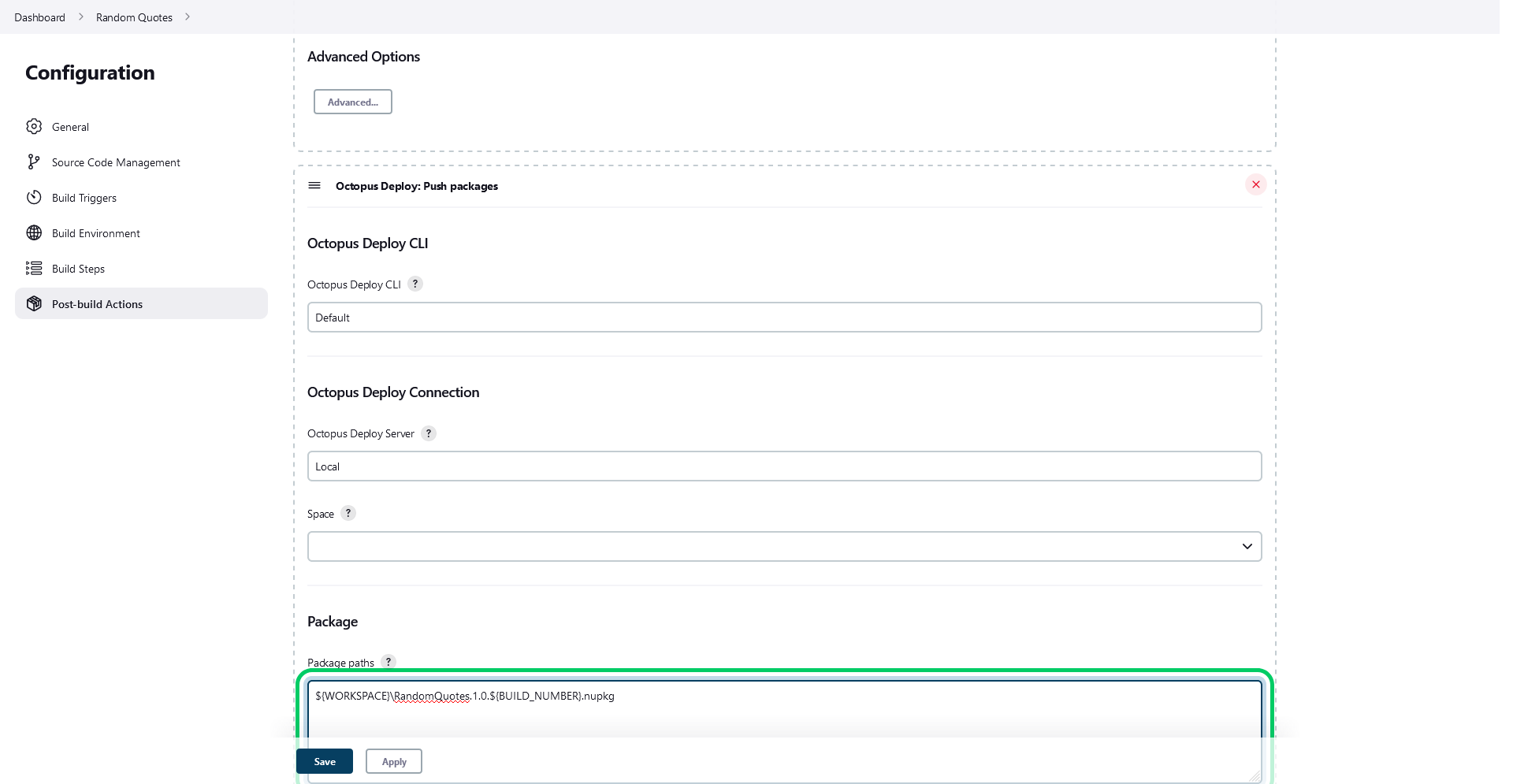Expand the chevron after Random Quotes breadcrumb

pos(188,17)
